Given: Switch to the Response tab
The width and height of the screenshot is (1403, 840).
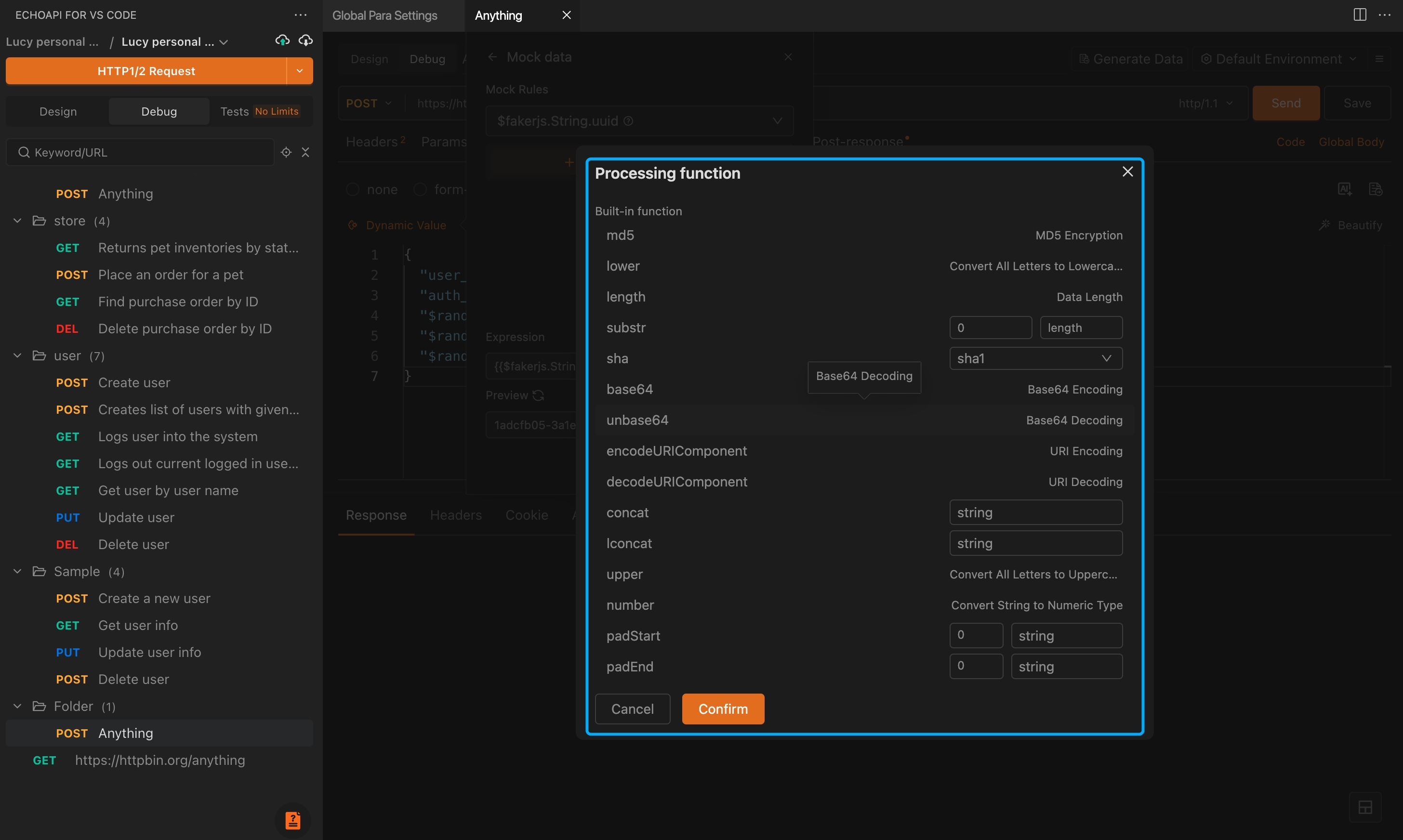Looking at the screenshot, I should 376,515.
